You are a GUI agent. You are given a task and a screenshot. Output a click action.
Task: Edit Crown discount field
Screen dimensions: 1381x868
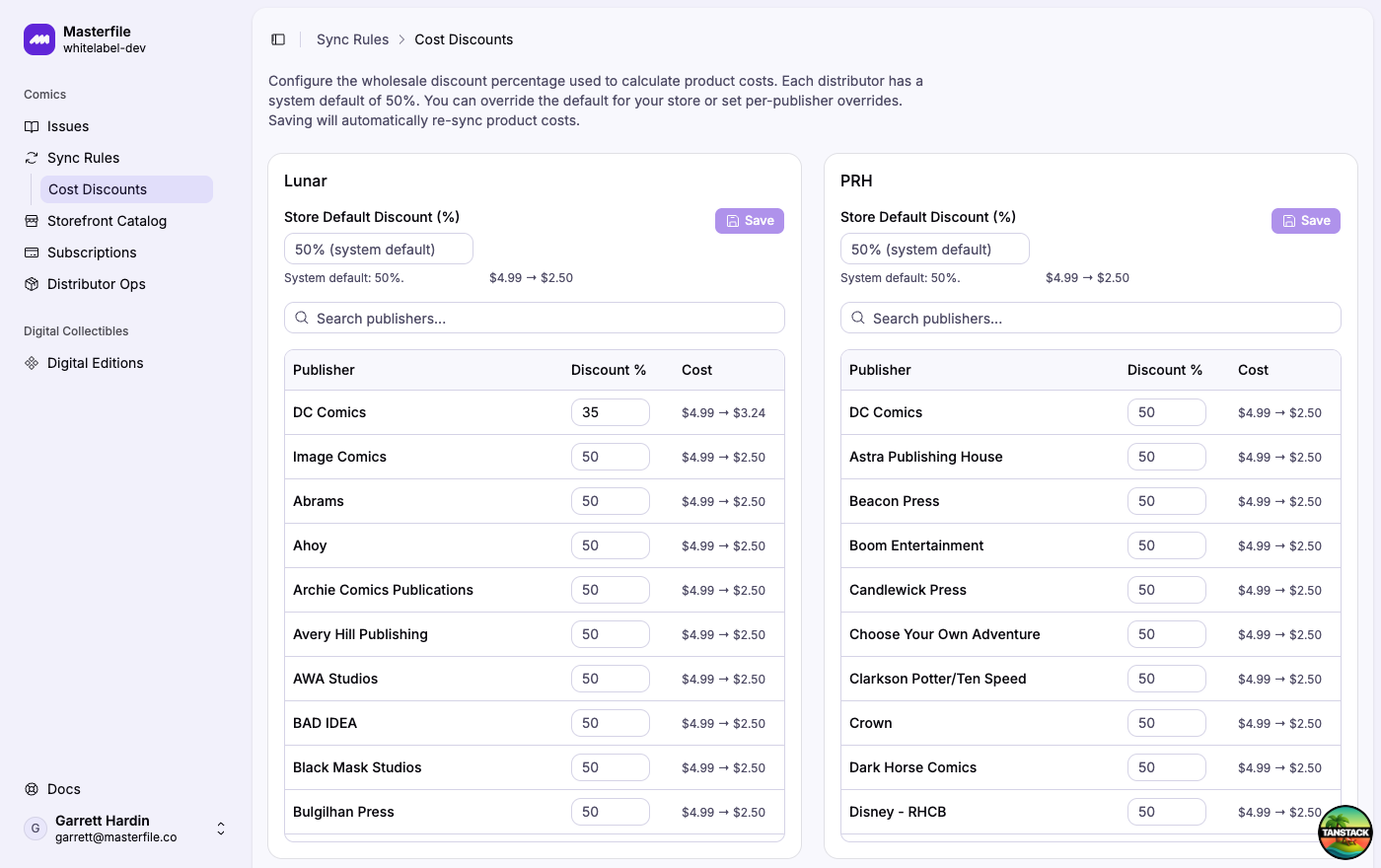1167,723
